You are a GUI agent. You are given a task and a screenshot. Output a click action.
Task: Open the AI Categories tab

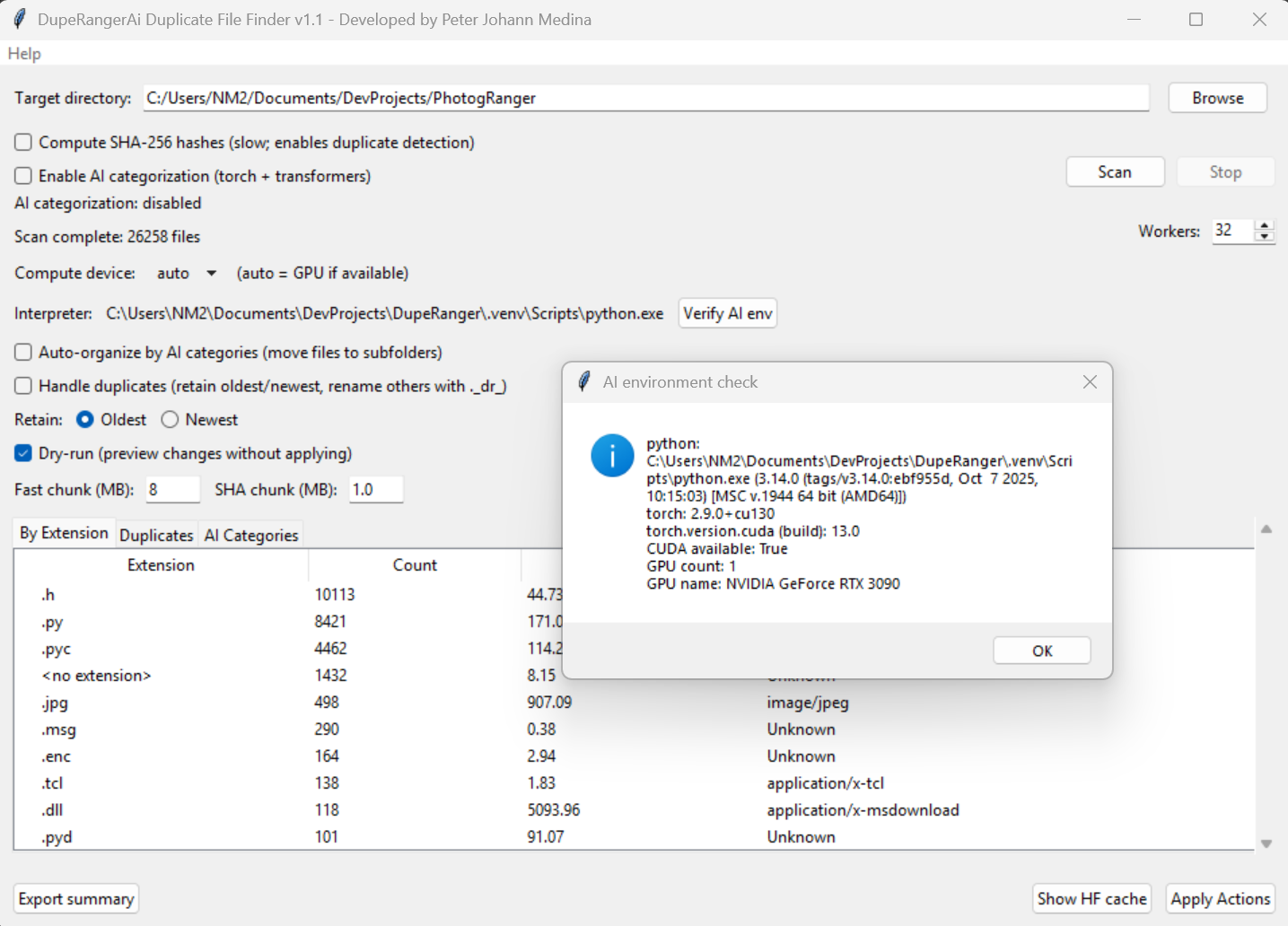tap(250, 534)
